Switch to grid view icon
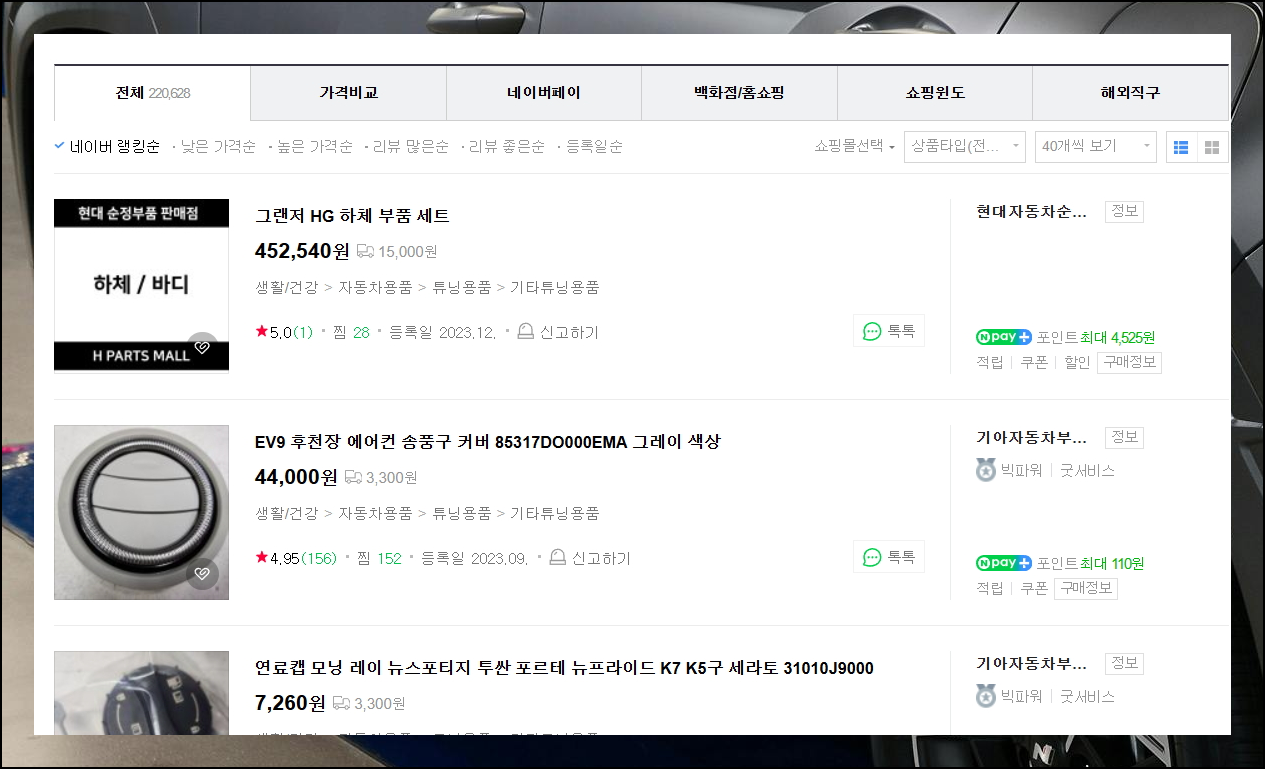This screenshot has width=1265, height=769. [1212, 147]
